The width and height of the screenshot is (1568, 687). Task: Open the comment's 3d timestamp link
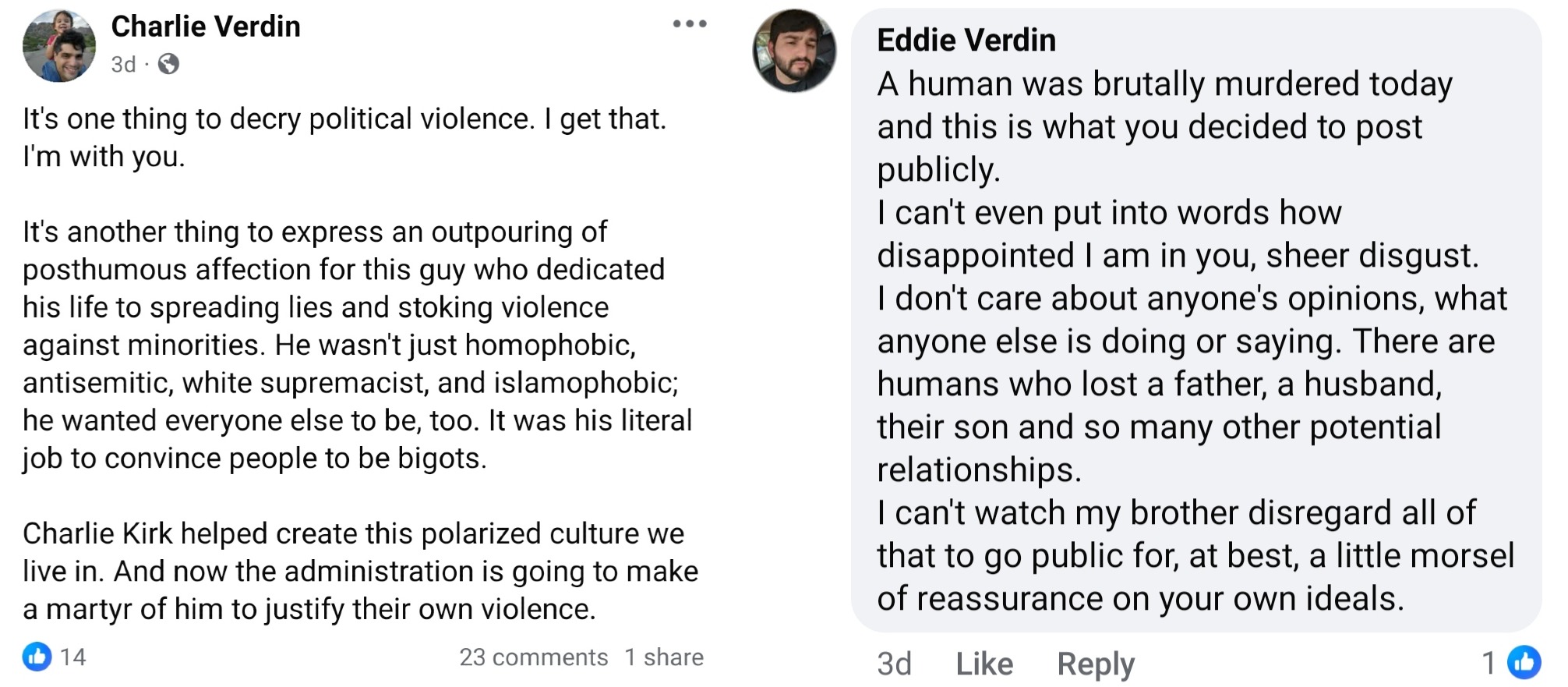[x=894, y=664]
